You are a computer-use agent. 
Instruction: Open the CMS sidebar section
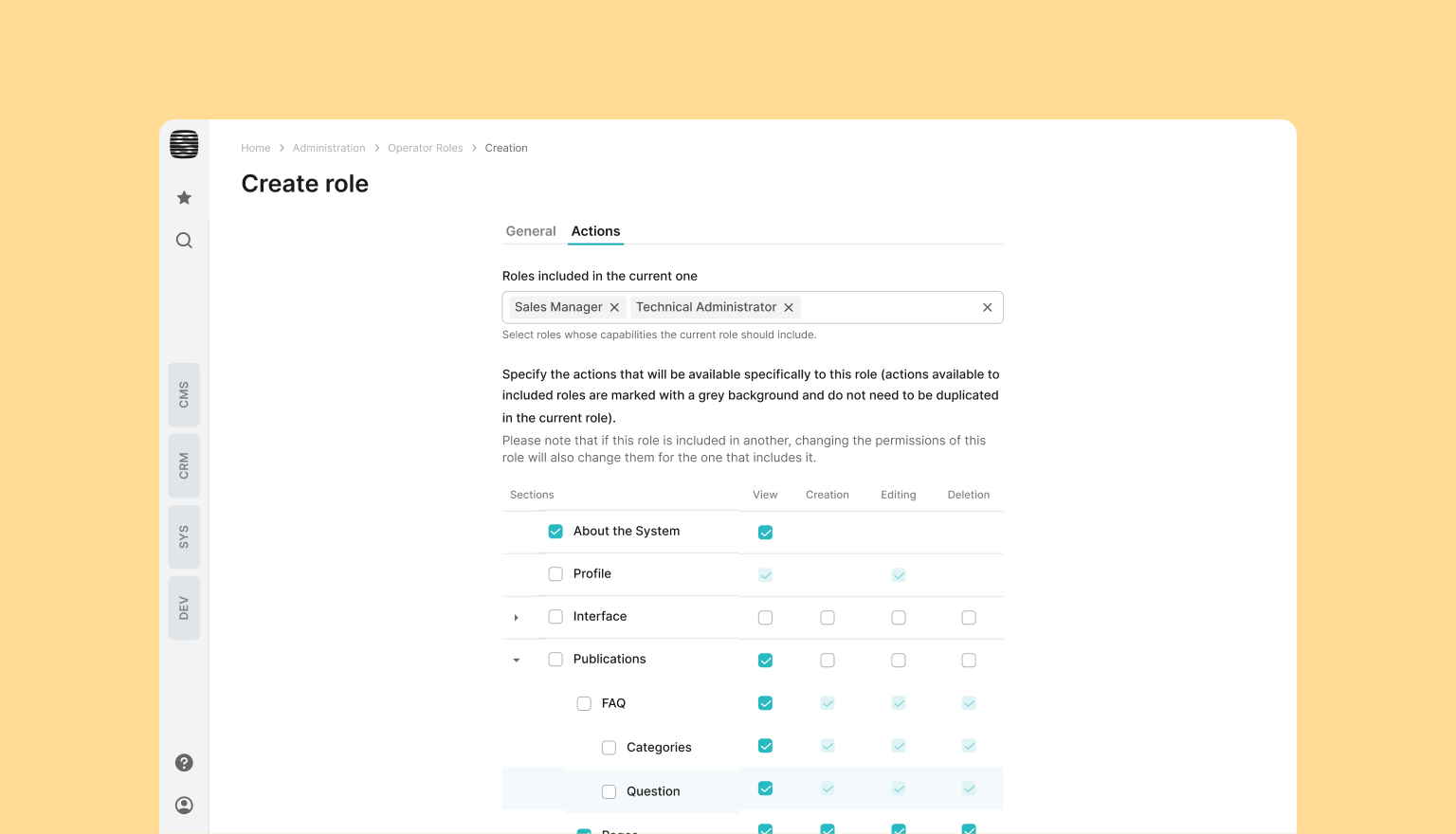[x=184, y=394]
